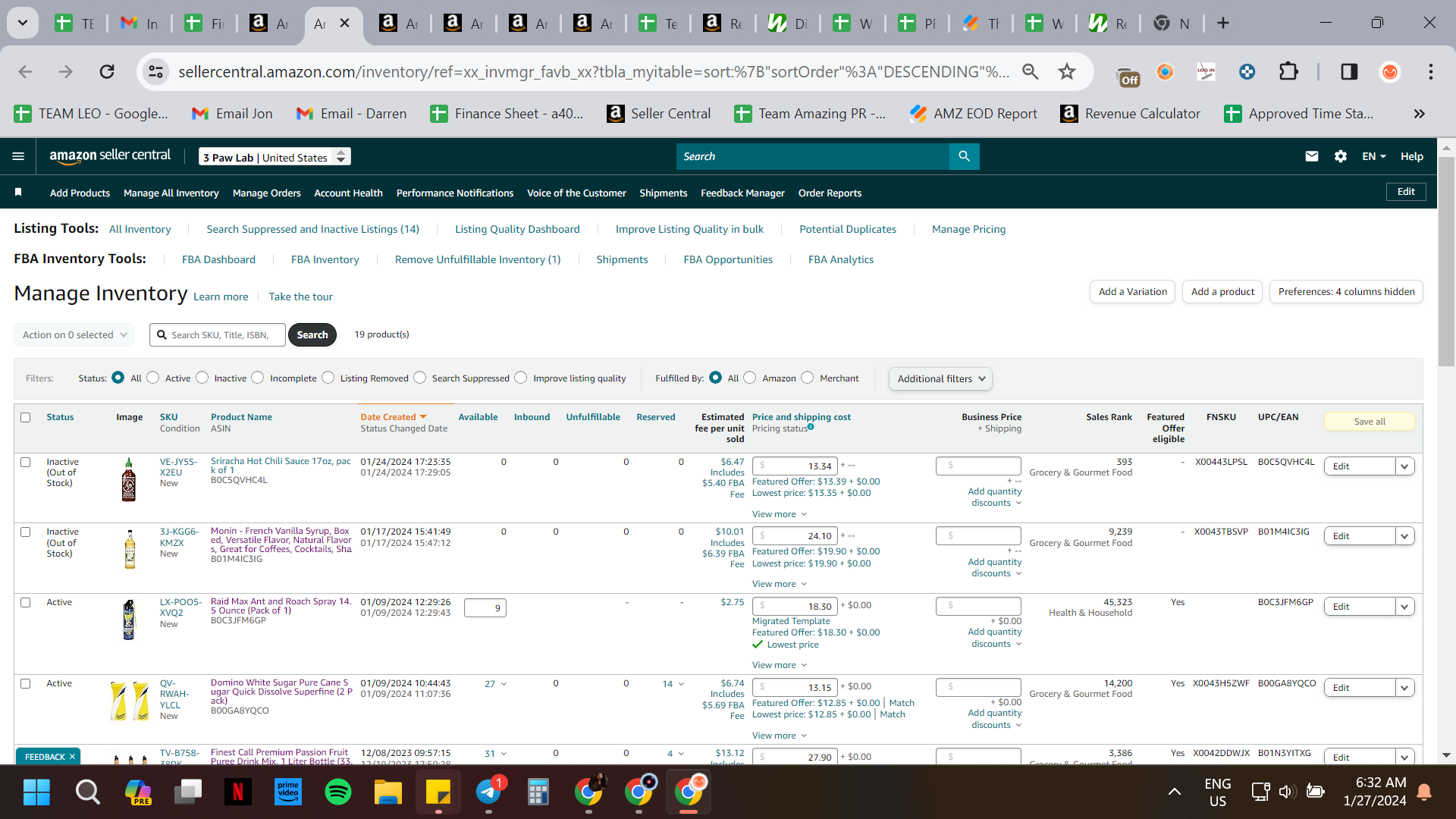Viewport: 1456px width, 819px height.
Task: Expand available quantity 27 for Domino Sugar
Action: (496, 683)
